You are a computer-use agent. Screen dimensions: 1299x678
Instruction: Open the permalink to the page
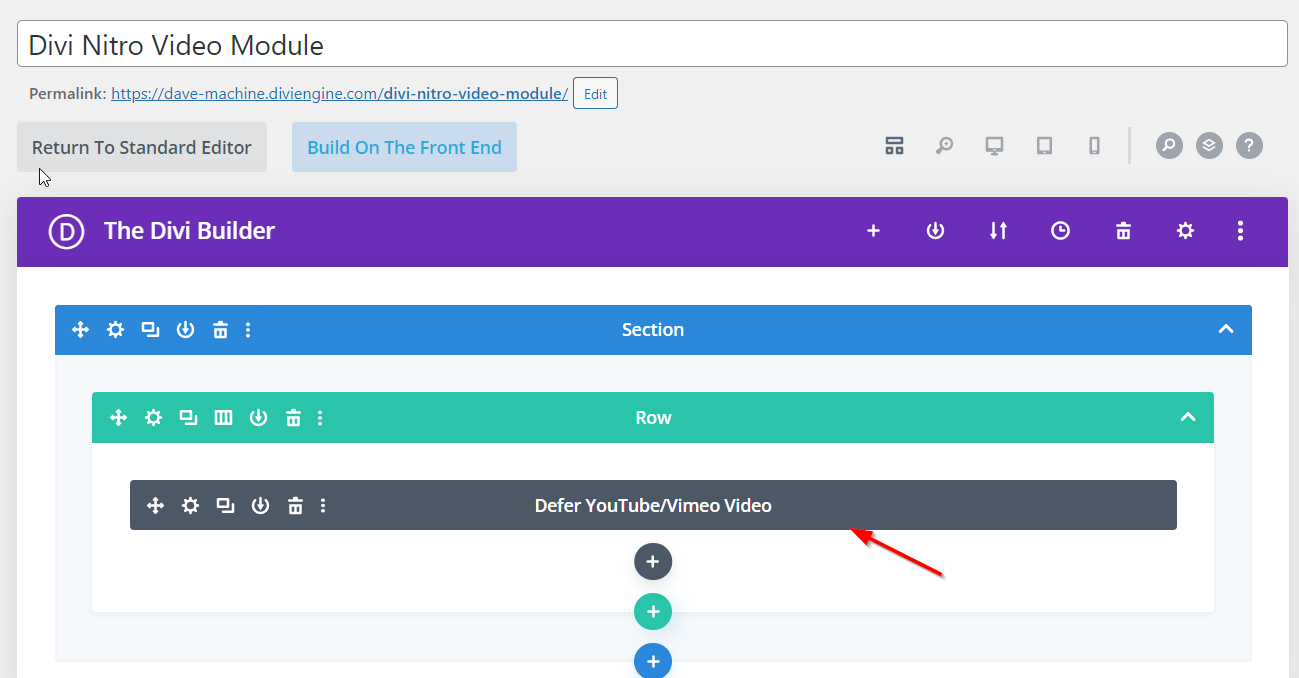pos(338,93)
